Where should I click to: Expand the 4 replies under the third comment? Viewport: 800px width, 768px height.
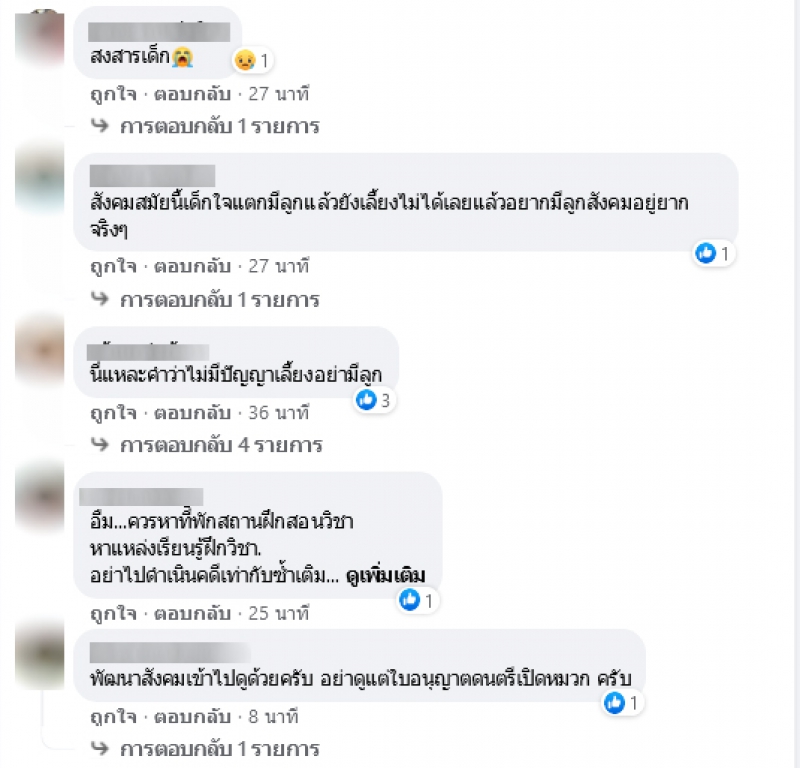(x=221, y=445)
